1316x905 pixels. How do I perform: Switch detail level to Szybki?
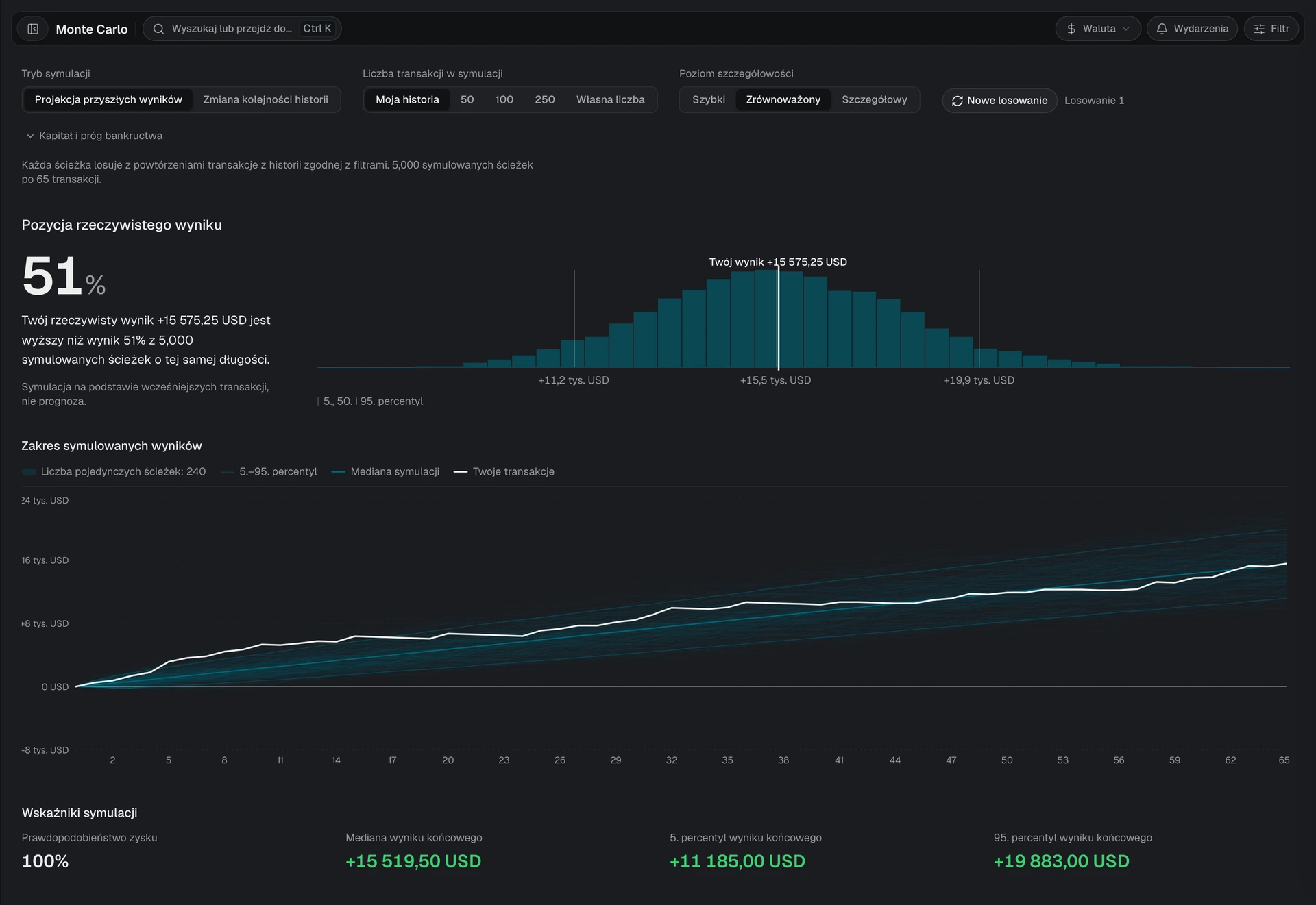click(x=709, y=99)
